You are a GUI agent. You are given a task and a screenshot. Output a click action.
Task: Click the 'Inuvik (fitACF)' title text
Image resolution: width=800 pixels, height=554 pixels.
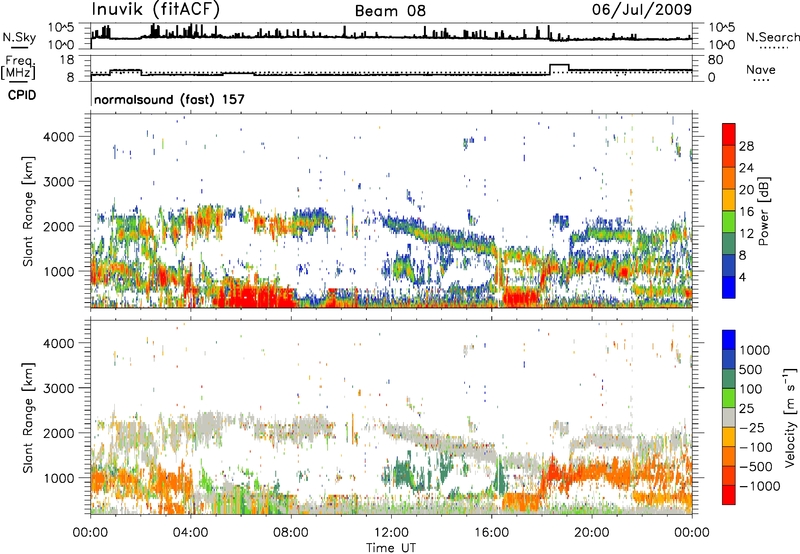156,9
